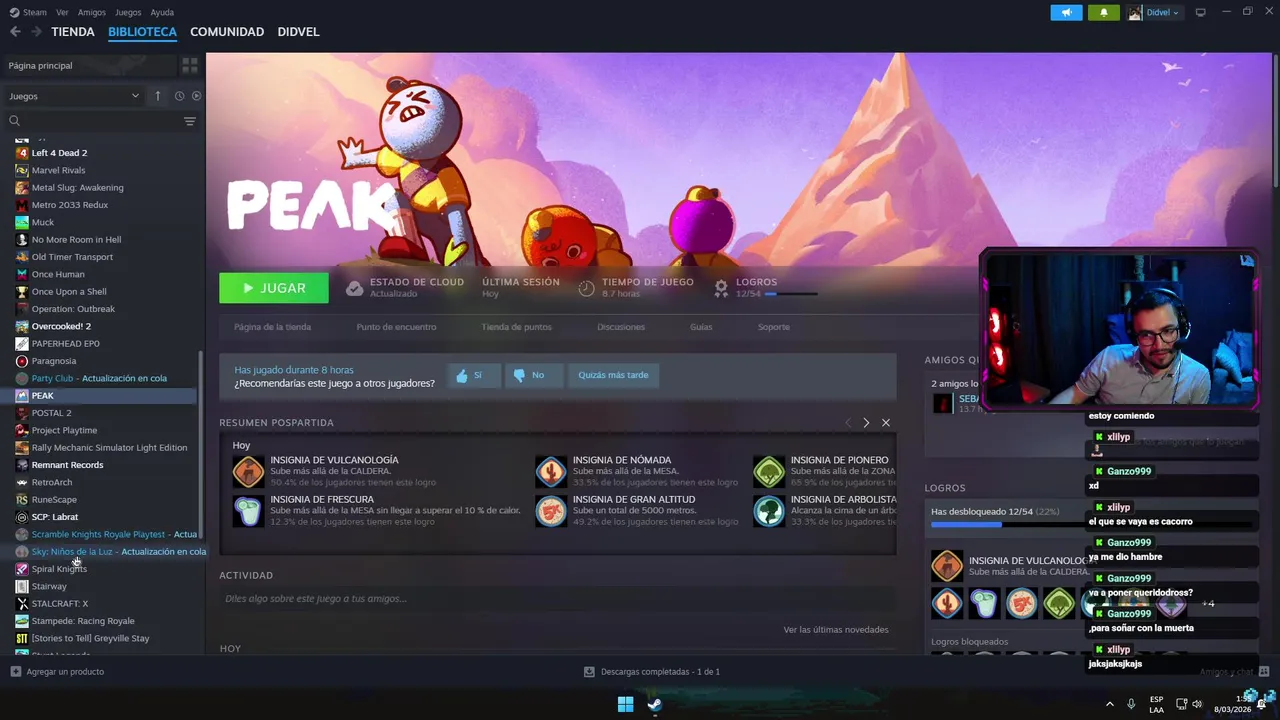Image resolution: width=1280 pixels, height=720 pixels.
Task: Open the library advanced filters icon
Action: coord(189,121)
